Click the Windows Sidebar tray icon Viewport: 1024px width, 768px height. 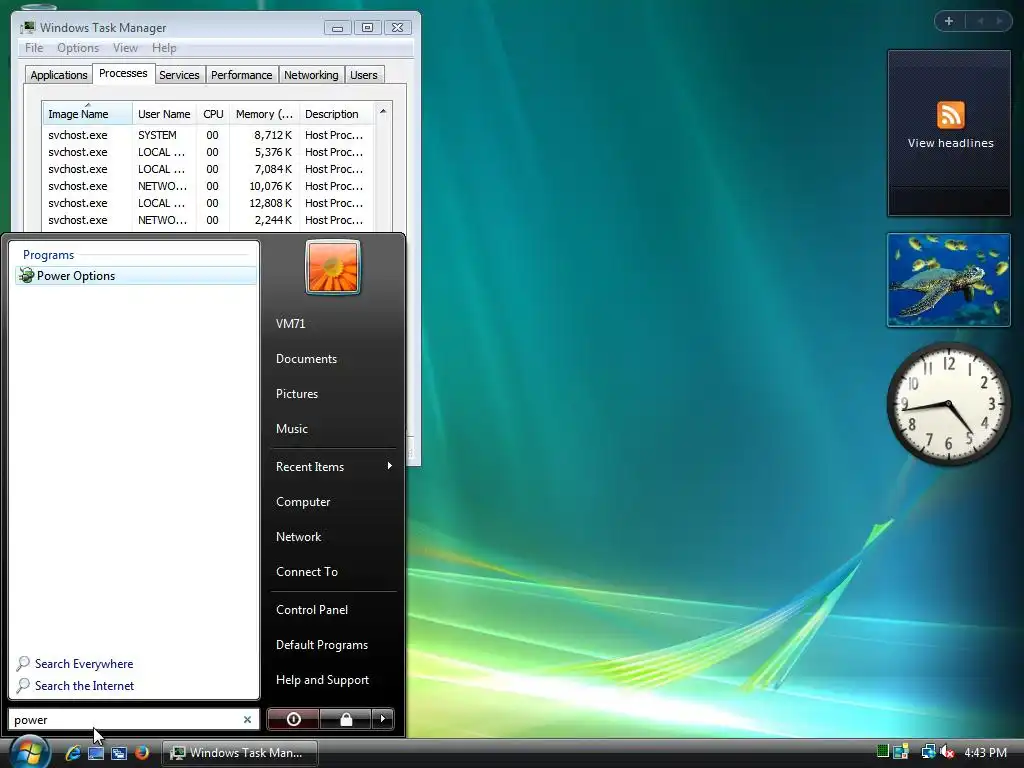click(x=901, y=752)
